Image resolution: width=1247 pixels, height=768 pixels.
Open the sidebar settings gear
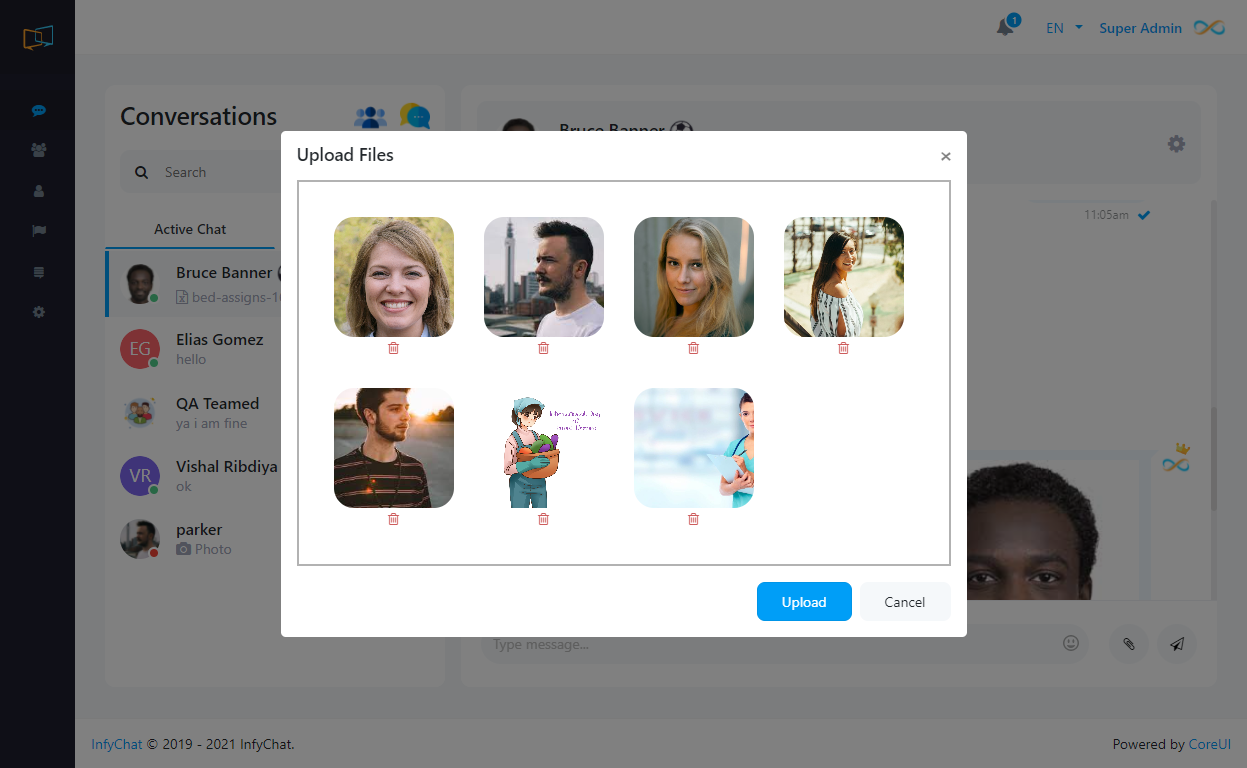[x=38, y=312]
